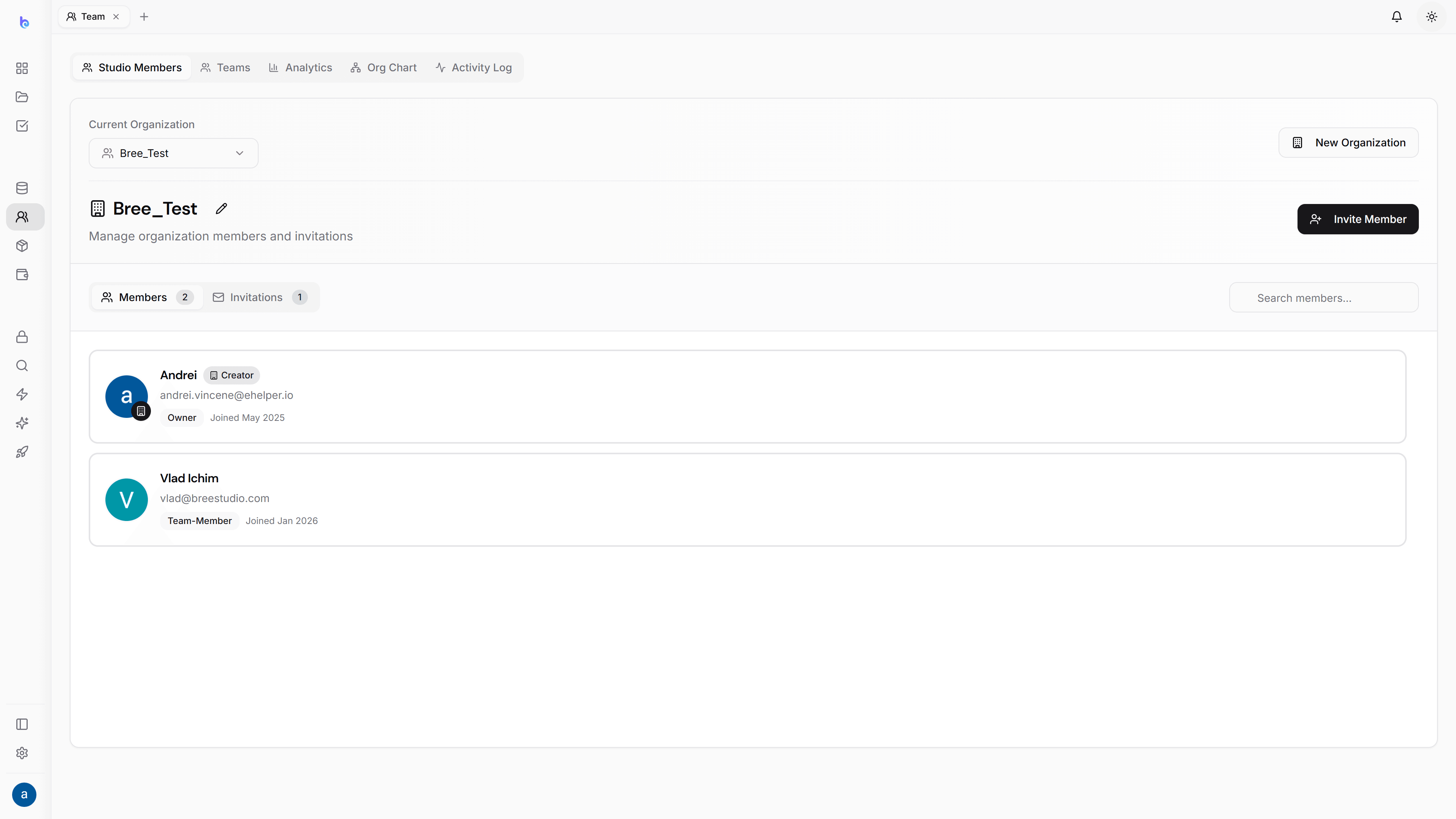Click the 'Joined Jan 2026' text
1456x819 pixels.
281,521
